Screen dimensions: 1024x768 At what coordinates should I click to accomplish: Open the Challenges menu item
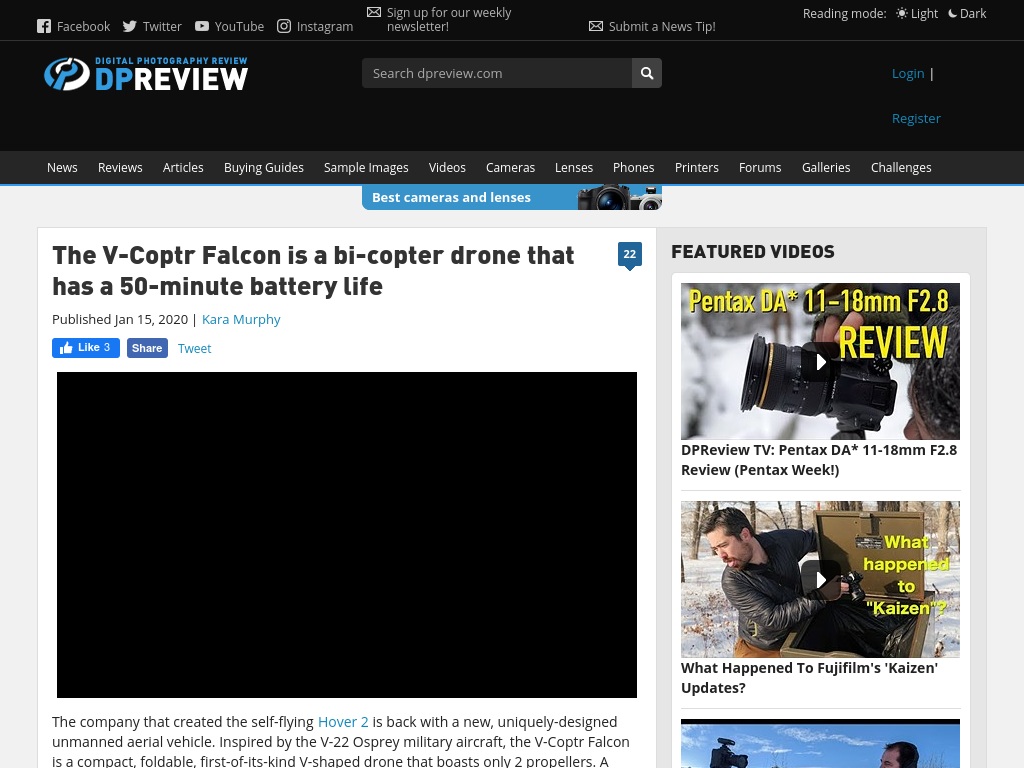coord(901,168)
